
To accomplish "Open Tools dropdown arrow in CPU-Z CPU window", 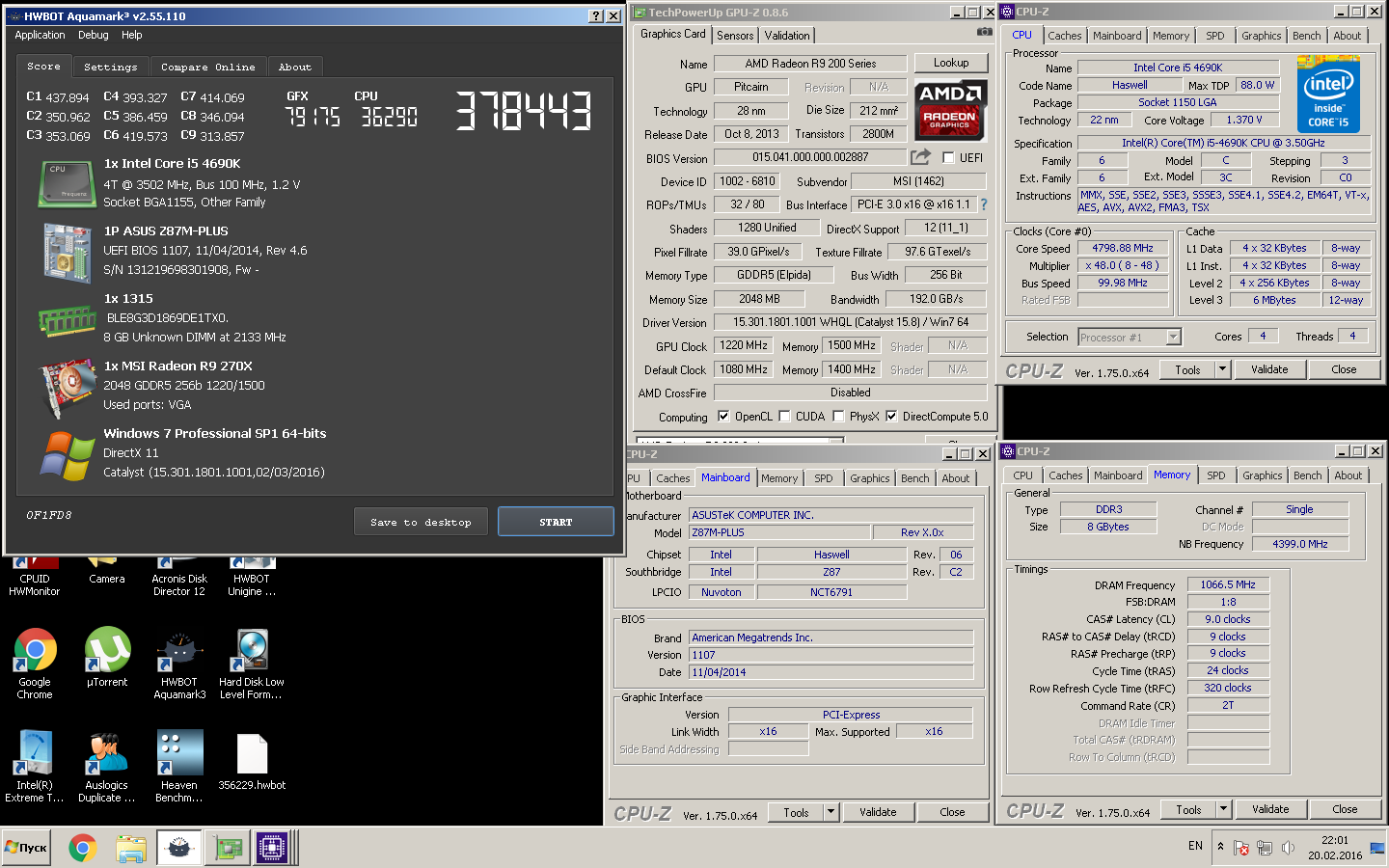I will pyautogui.click(x=1222, y=369).
